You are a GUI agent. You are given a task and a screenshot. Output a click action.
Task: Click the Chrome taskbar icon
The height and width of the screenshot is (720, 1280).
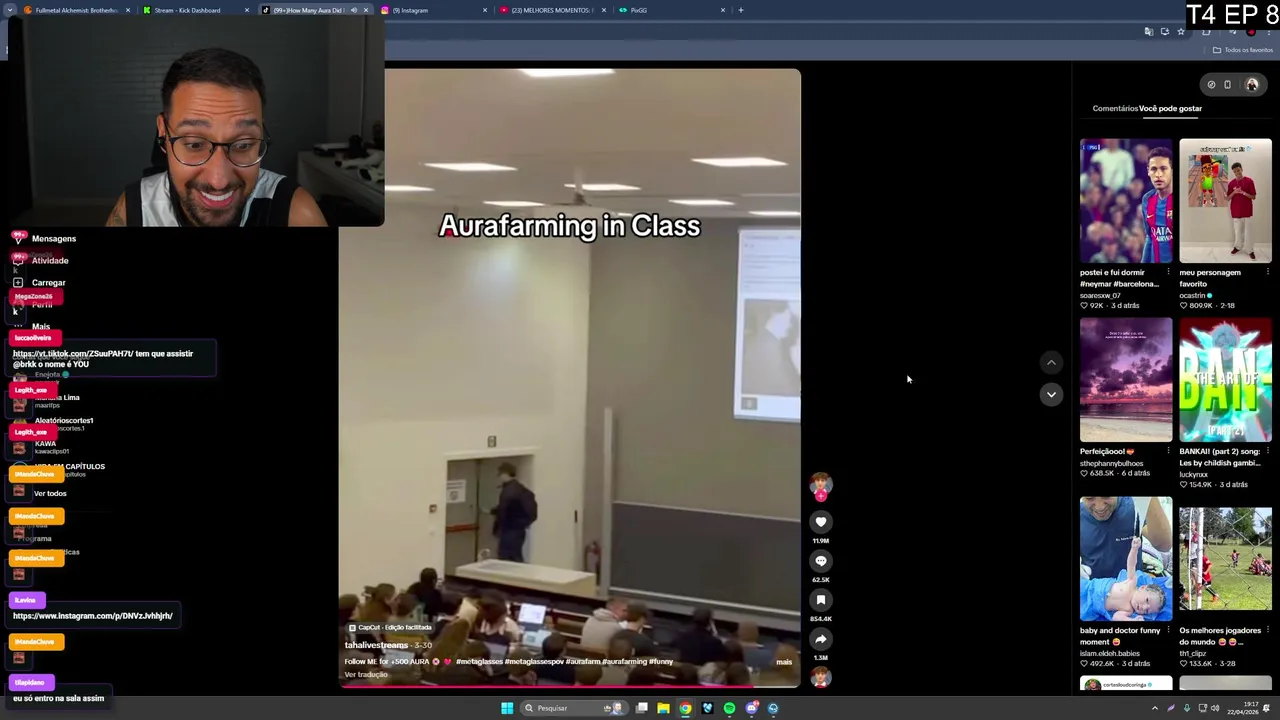click(685, 708)
